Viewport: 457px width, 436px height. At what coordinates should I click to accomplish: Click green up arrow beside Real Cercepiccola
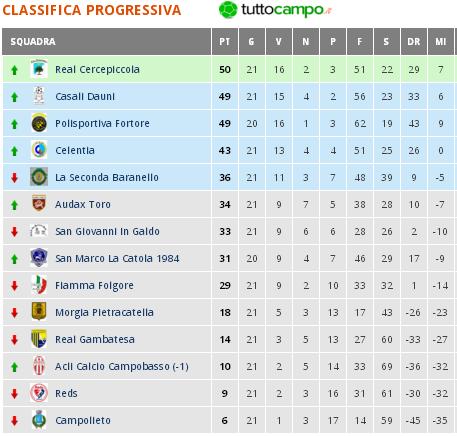(14, 70)
